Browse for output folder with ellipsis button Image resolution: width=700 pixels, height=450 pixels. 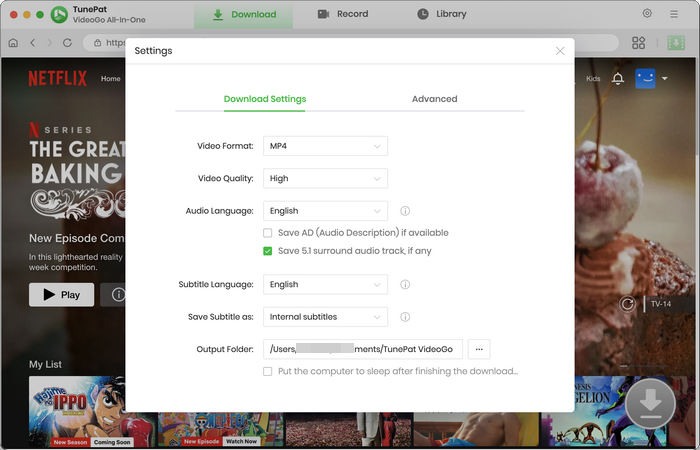(x=479, y=349)
